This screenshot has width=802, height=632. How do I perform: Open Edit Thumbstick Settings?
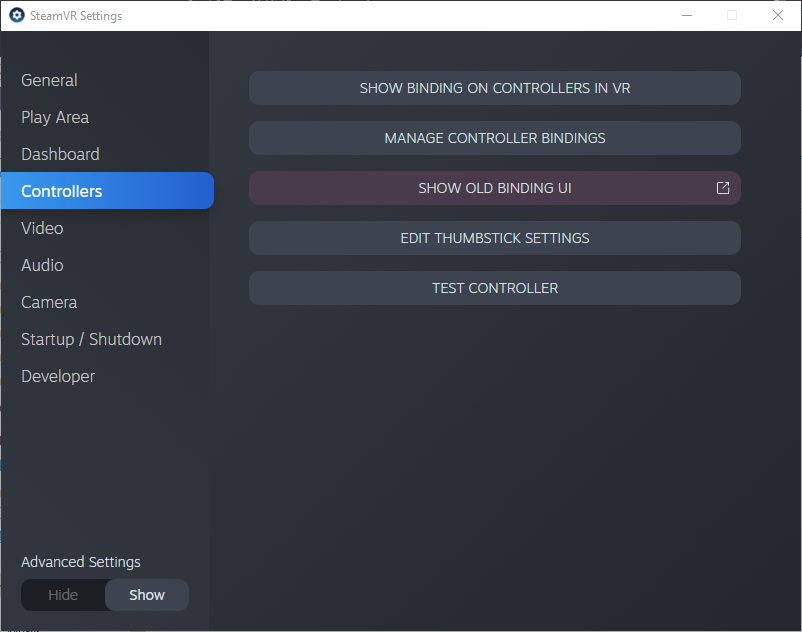tap(495, 238)
